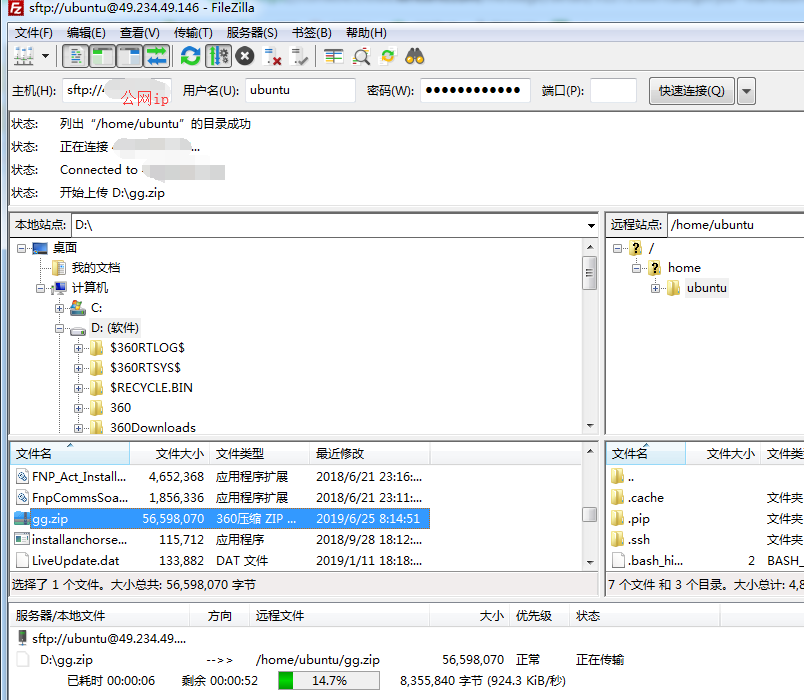Viewport: 804px width, 700px height.
Task: Open the 服务器(S) menu
Action: 254,32
